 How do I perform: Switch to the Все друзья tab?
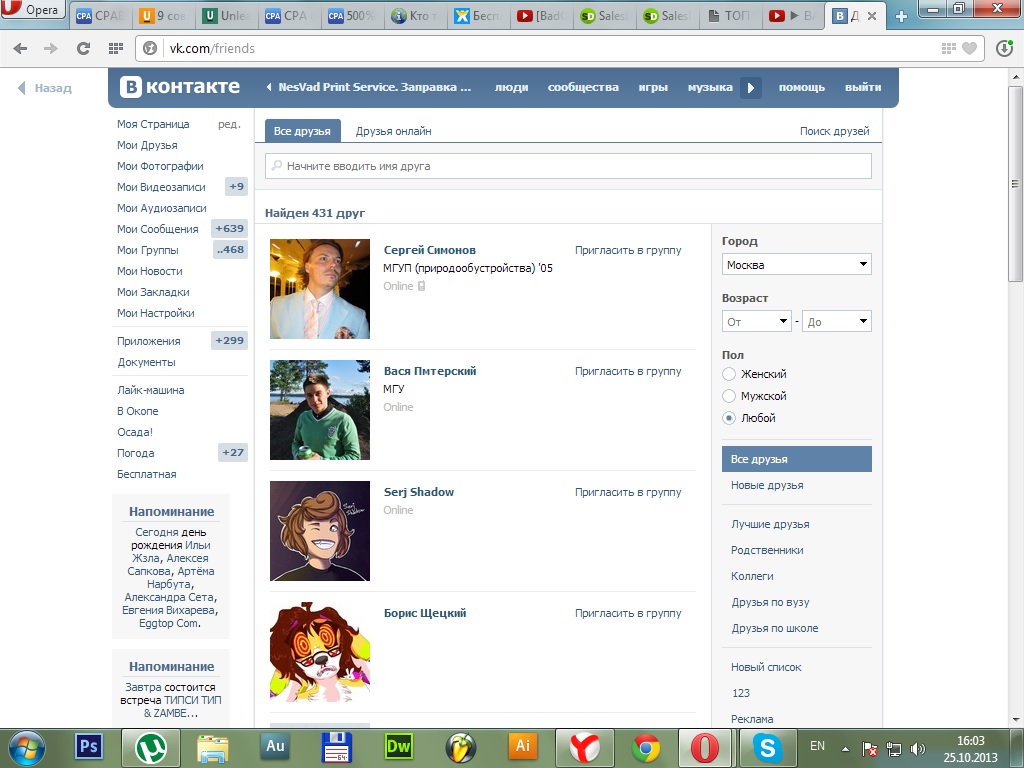tap(302, 131)
